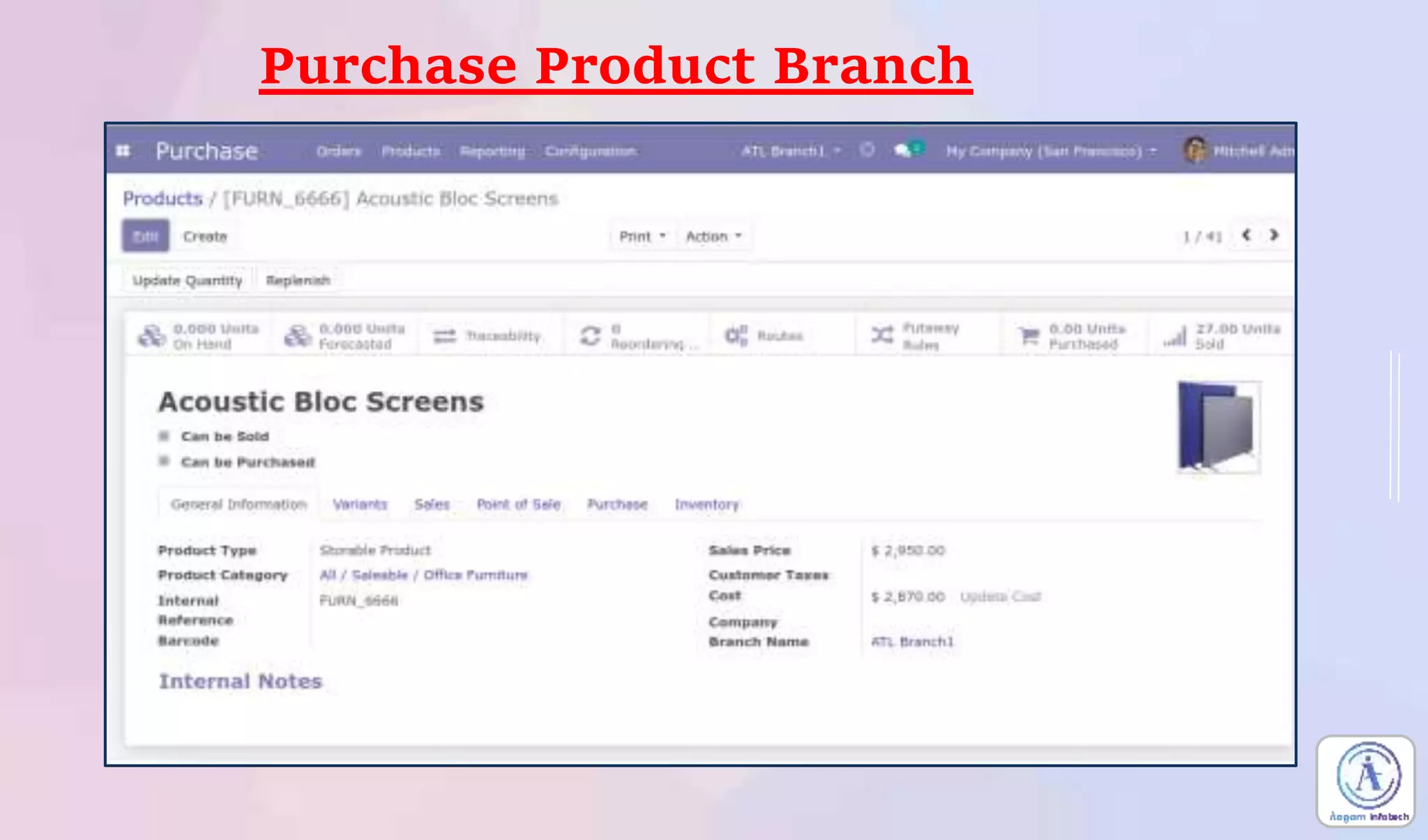Click the Edit button
1428x840 pixels.
(x=146, y=236)
